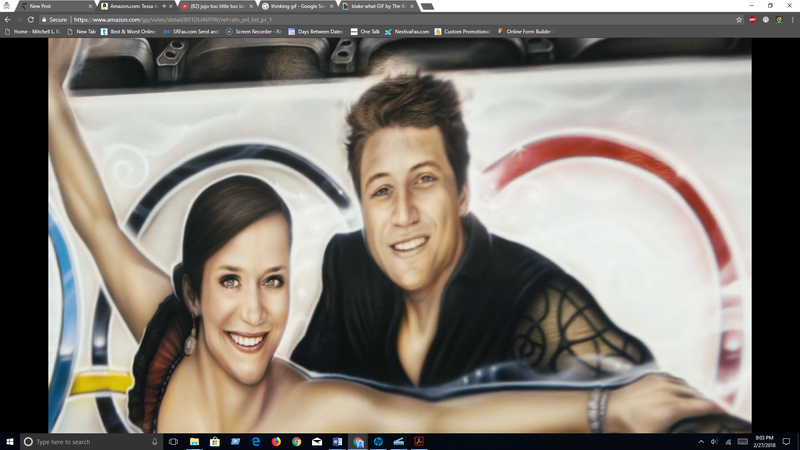This screenshot has width=800, height=450.
Task: Close the jojo YouTube tab
Action: coord(251,6)
